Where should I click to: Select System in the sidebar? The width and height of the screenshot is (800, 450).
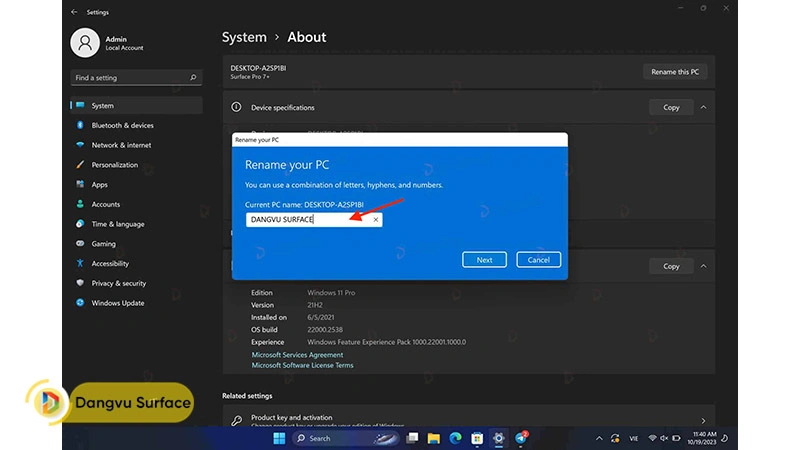[136, 106]
